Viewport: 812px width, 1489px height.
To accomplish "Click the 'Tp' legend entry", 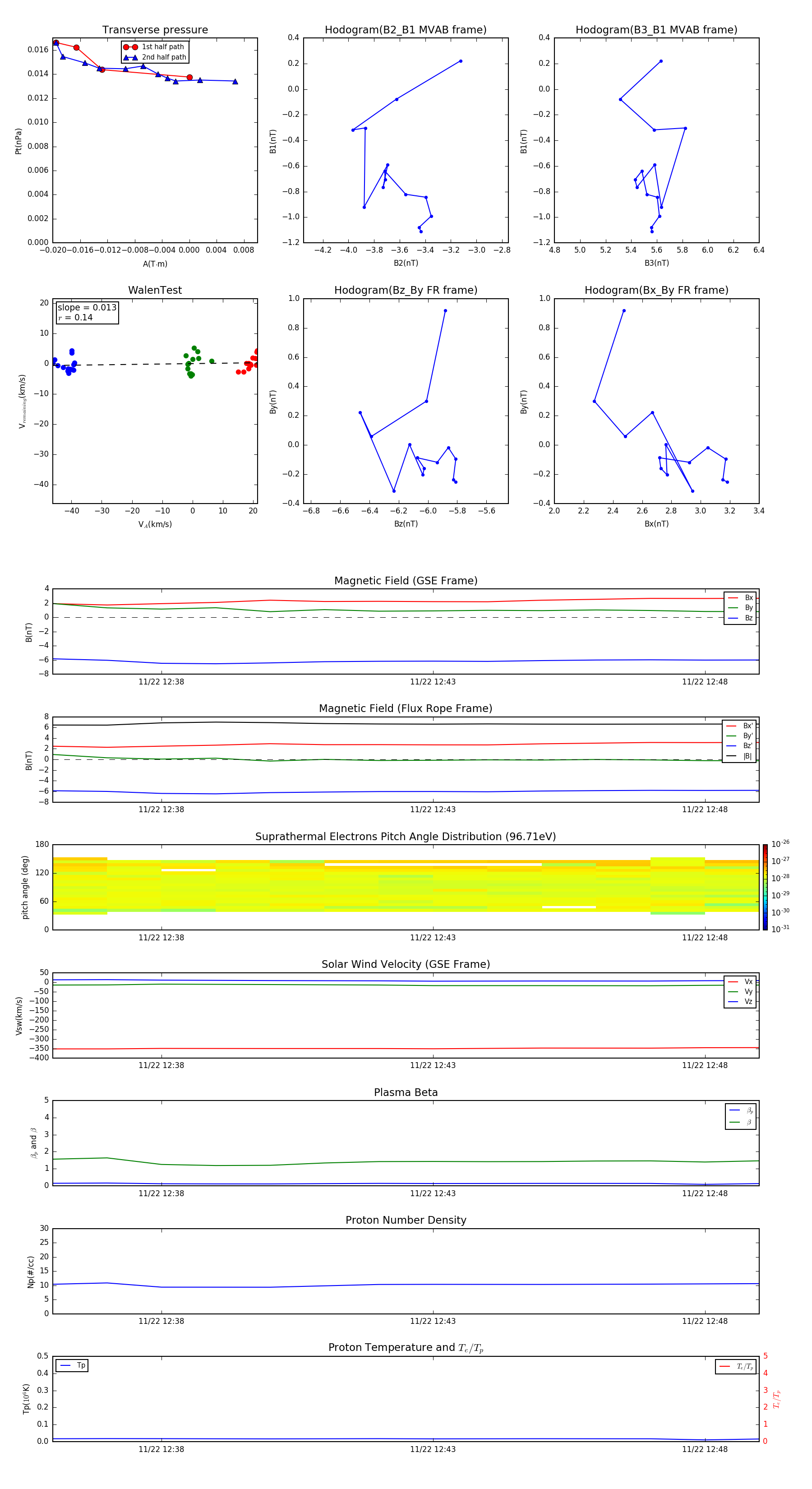I will pos(72,1365).
